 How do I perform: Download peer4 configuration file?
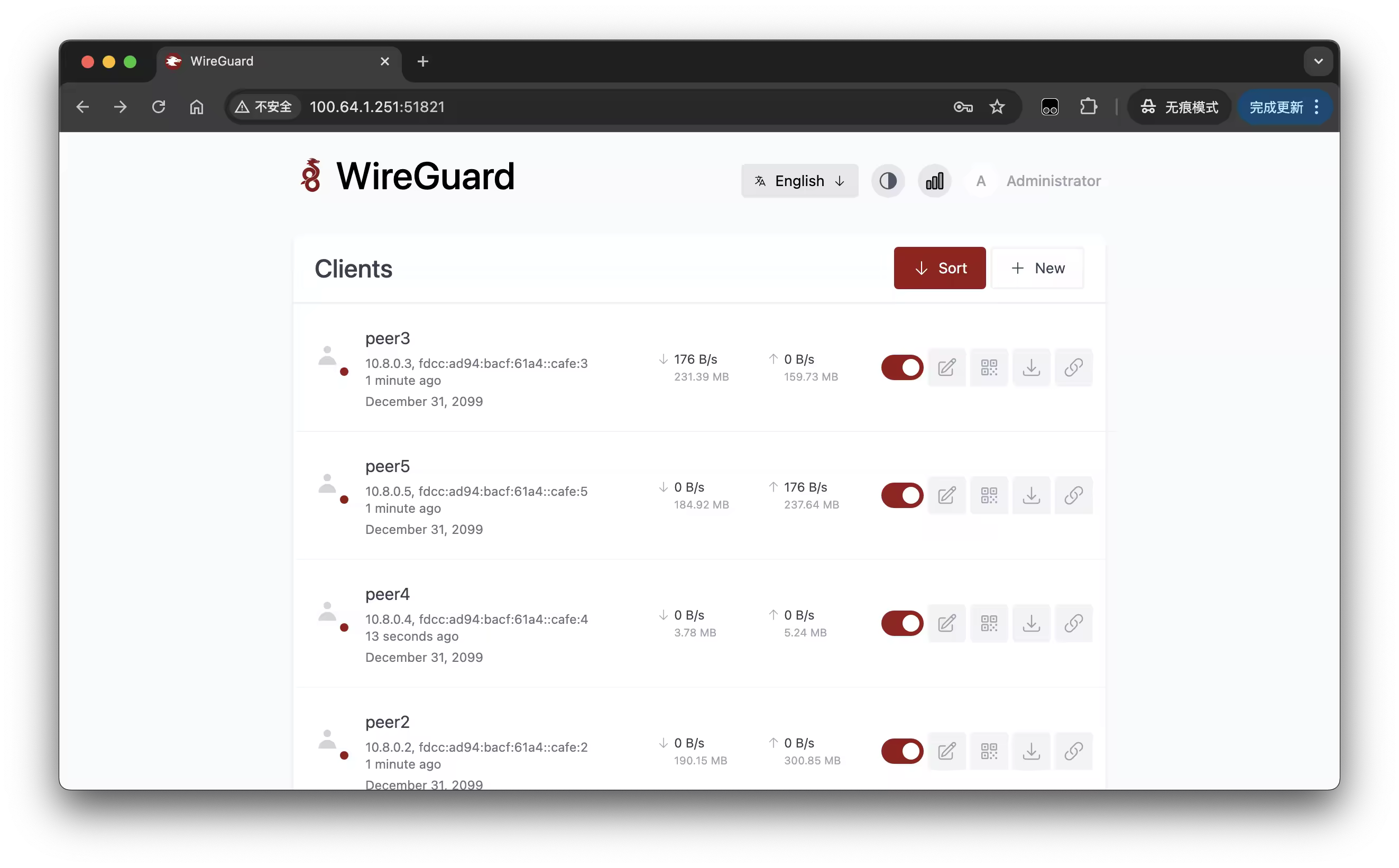[x=1031, y=623]
